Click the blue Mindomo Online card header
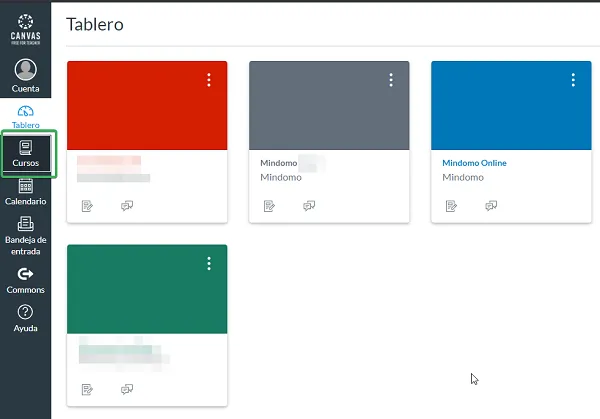The width and height of the screenshot is (600, 419). (x=511, y=105)
